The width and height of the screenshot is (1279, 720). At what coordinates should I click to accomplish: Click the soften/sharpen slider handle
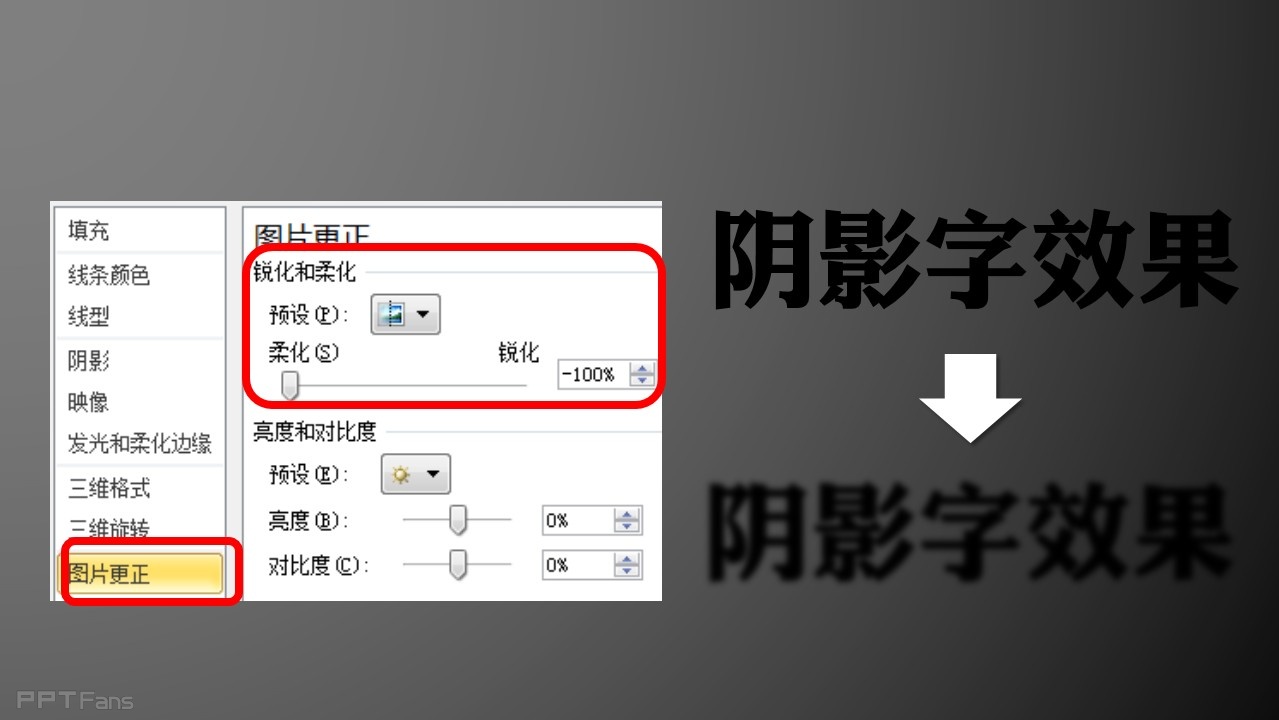coord(290,384)
